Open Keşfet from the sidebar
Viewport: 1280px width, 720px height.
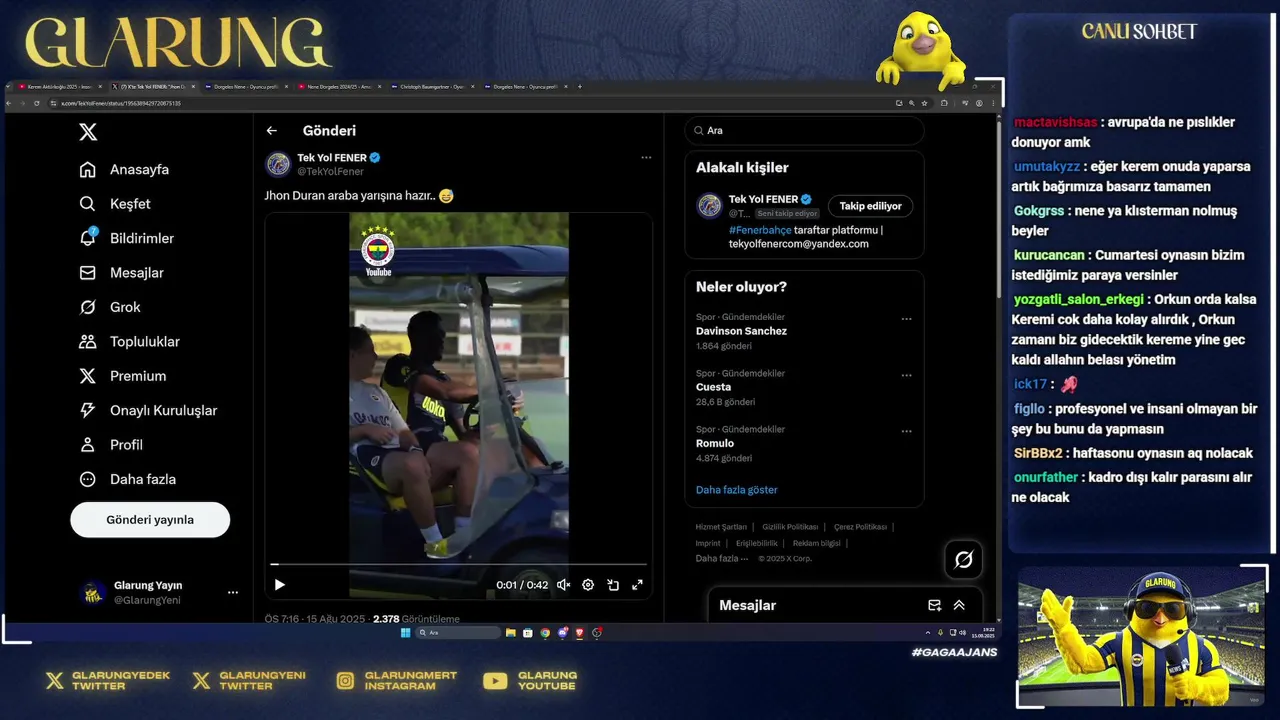tap(115, 204)
